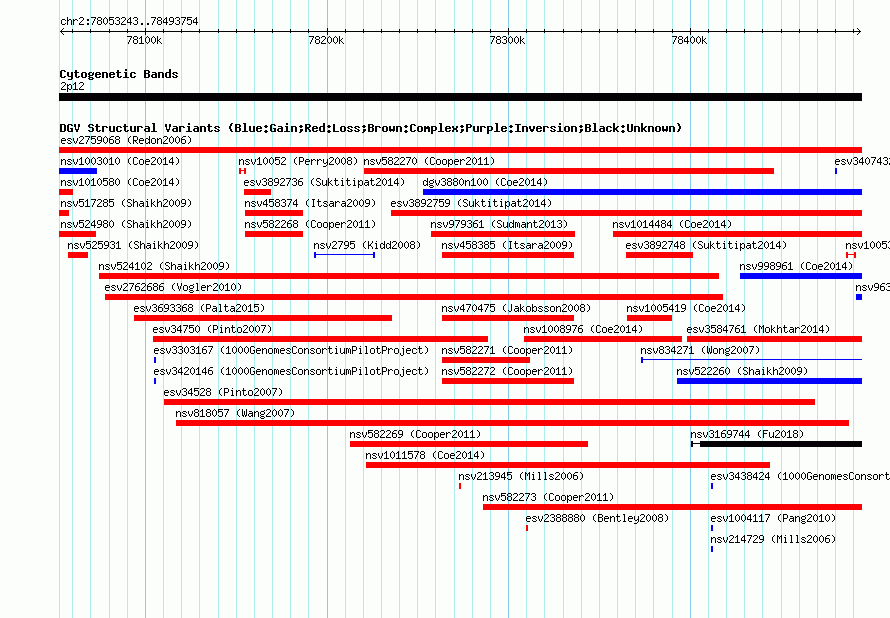Select the nsv979361 (Sudmant2013) label

tap(499, 224)
